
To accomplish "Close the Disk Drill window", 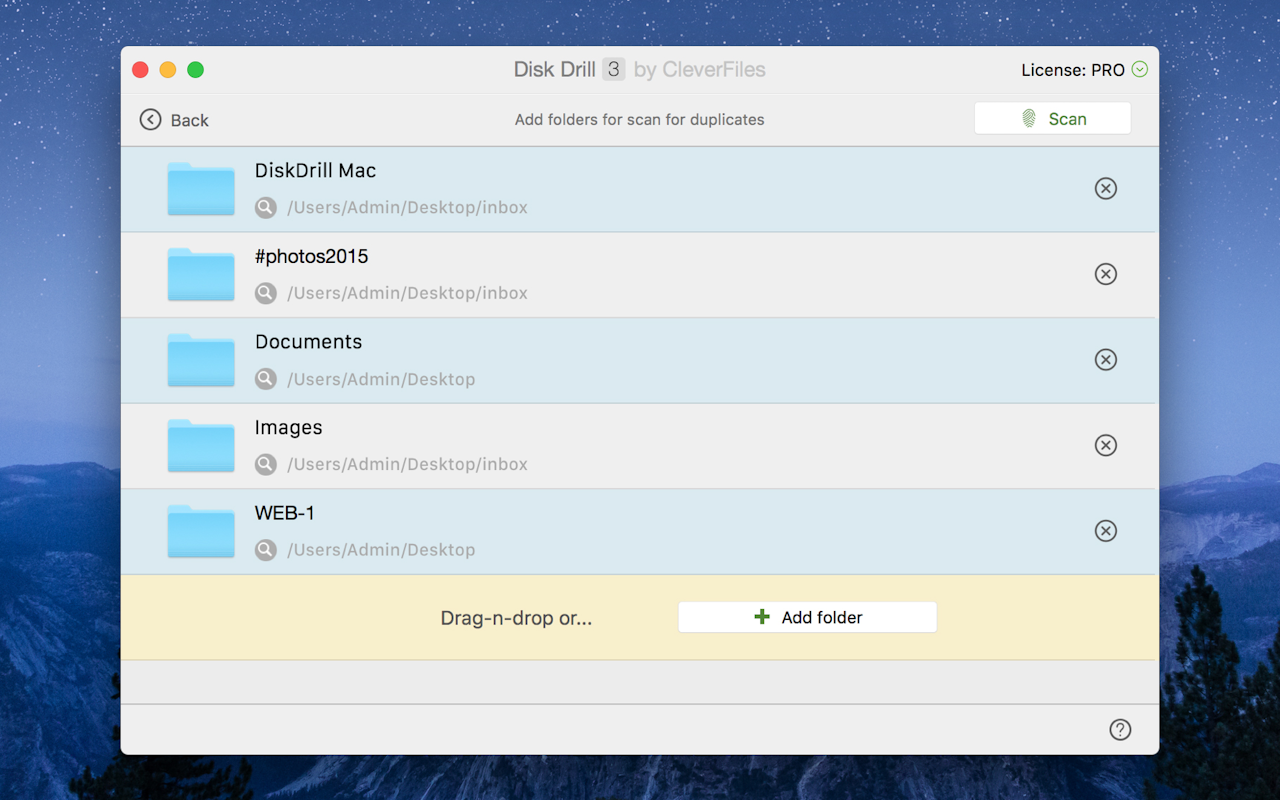I will click(x=140, y=70).
